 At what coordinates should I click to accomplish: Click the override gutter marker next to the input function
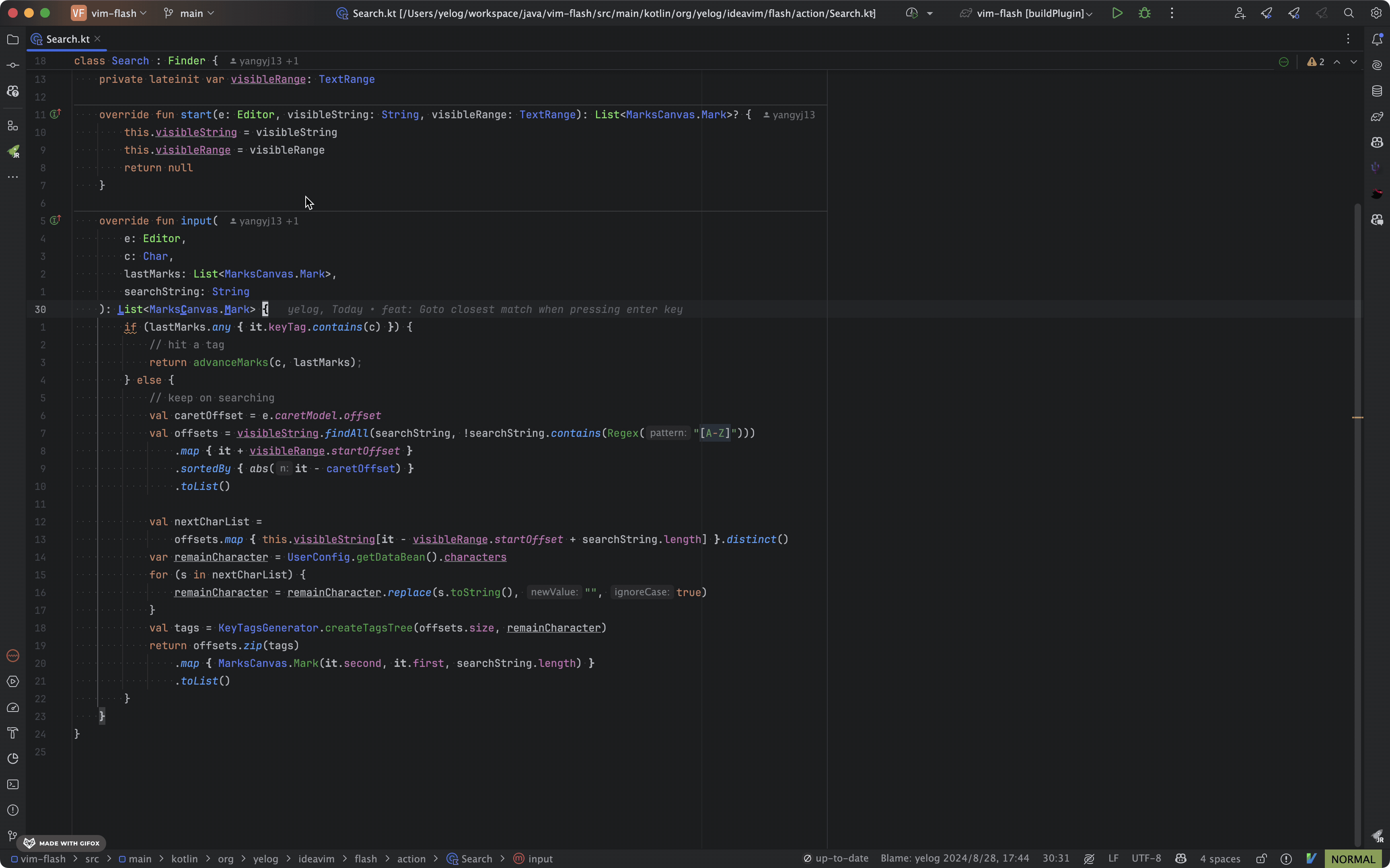tap(55, 220)
